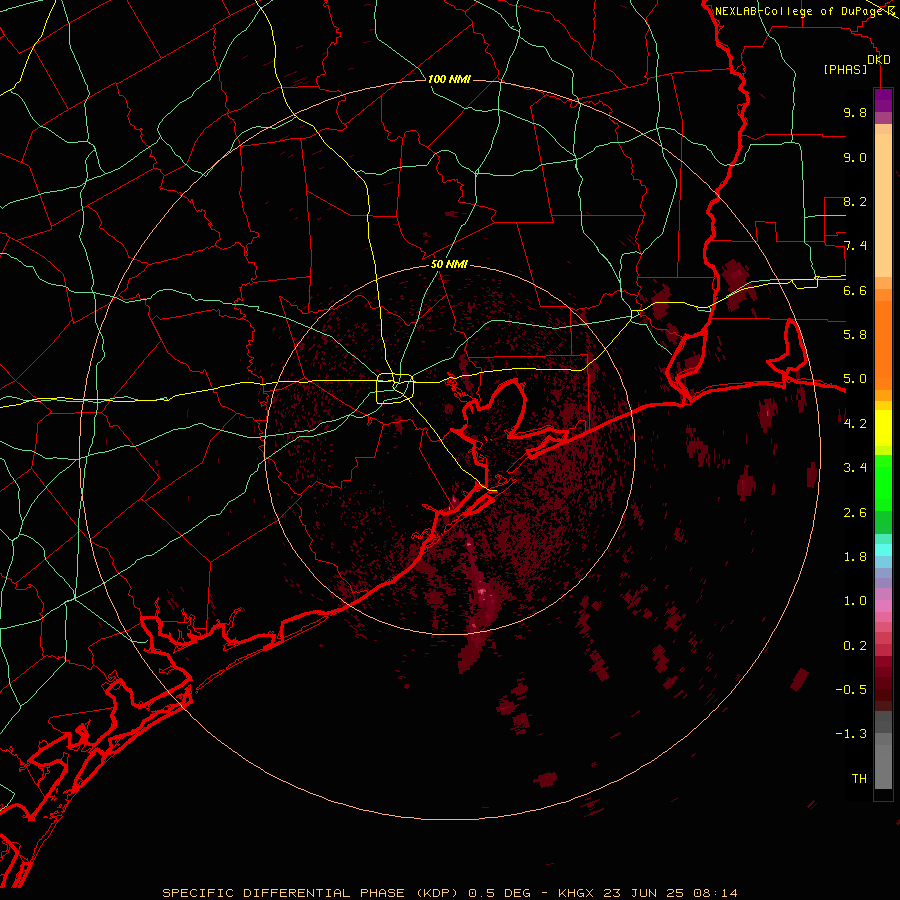900x900 pixels.
Task: Click the [PHAS] legend unit label
Action: [x=845, y=70]
